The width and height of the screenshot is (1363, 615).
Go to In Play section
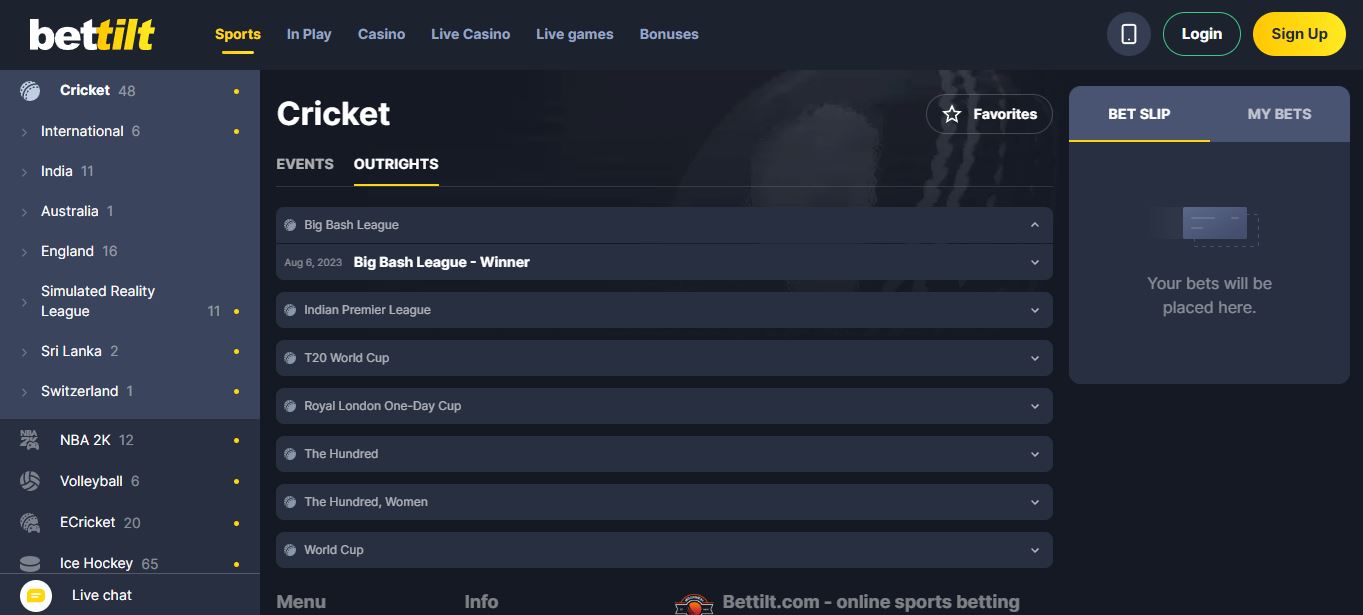(309, 34)
